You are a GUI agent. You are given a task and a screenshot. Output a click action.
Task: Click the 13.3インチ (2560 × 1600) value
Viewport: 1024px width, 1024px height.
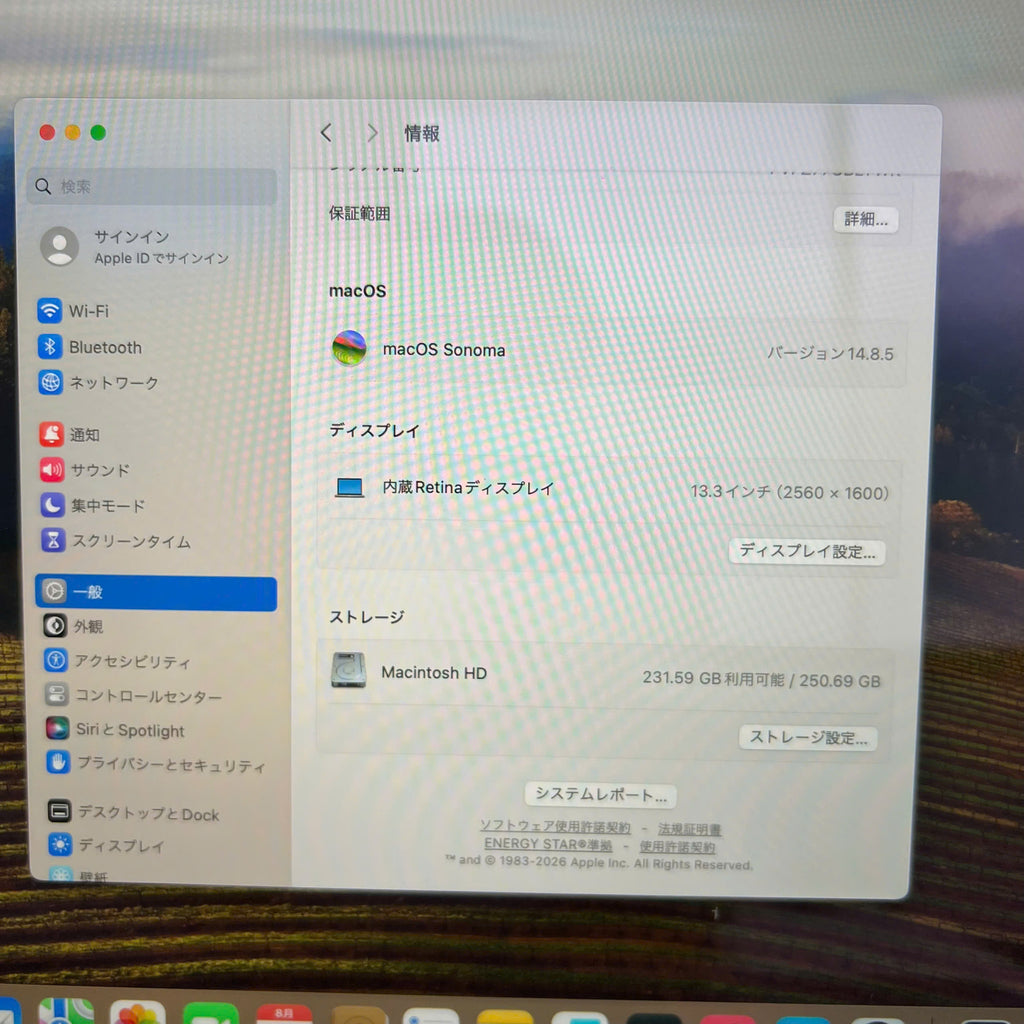(x=790, y=492)
